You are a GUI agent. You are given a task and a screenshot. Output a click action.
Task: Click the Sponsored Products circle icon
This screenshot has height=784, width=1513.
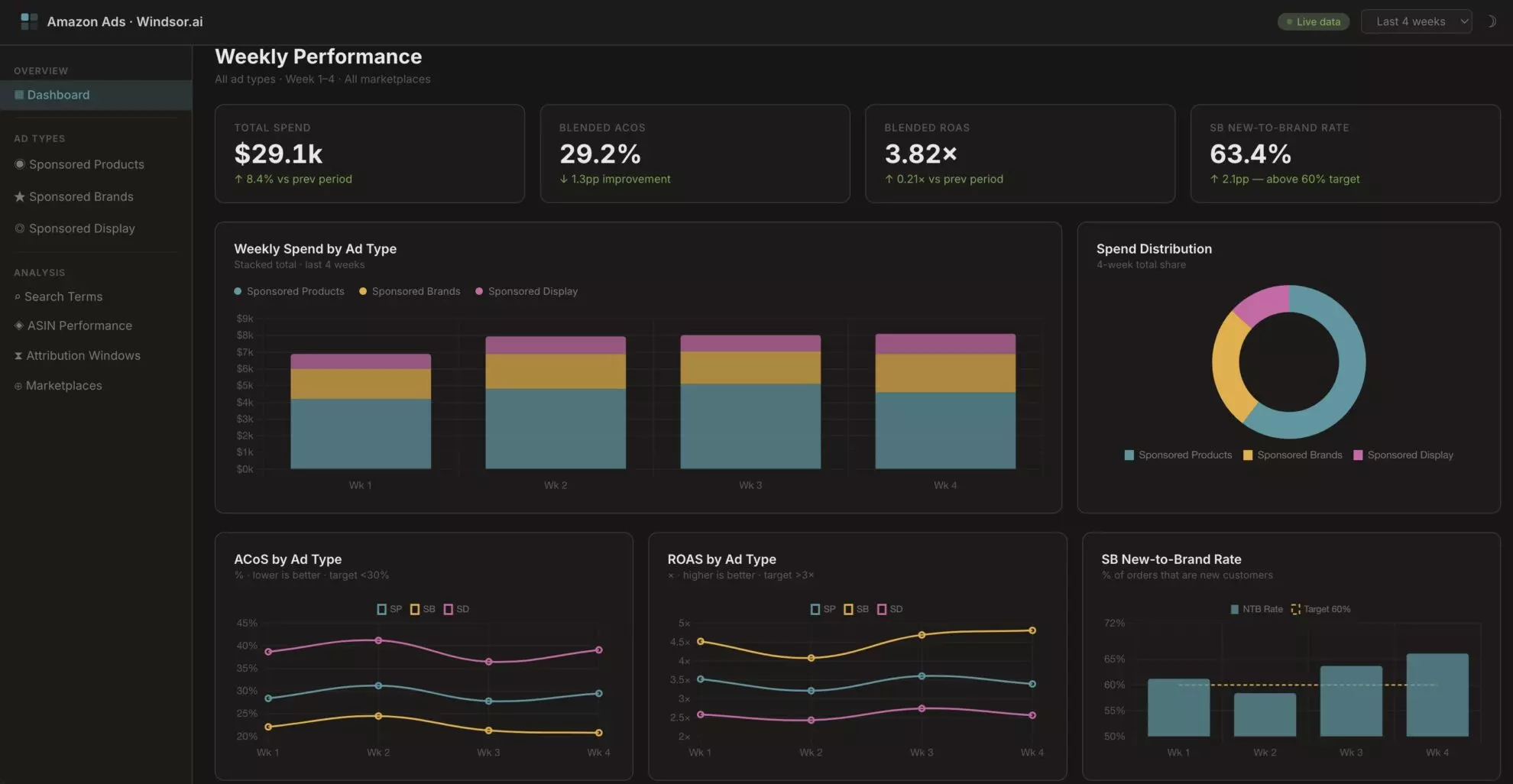pos(20,164)
